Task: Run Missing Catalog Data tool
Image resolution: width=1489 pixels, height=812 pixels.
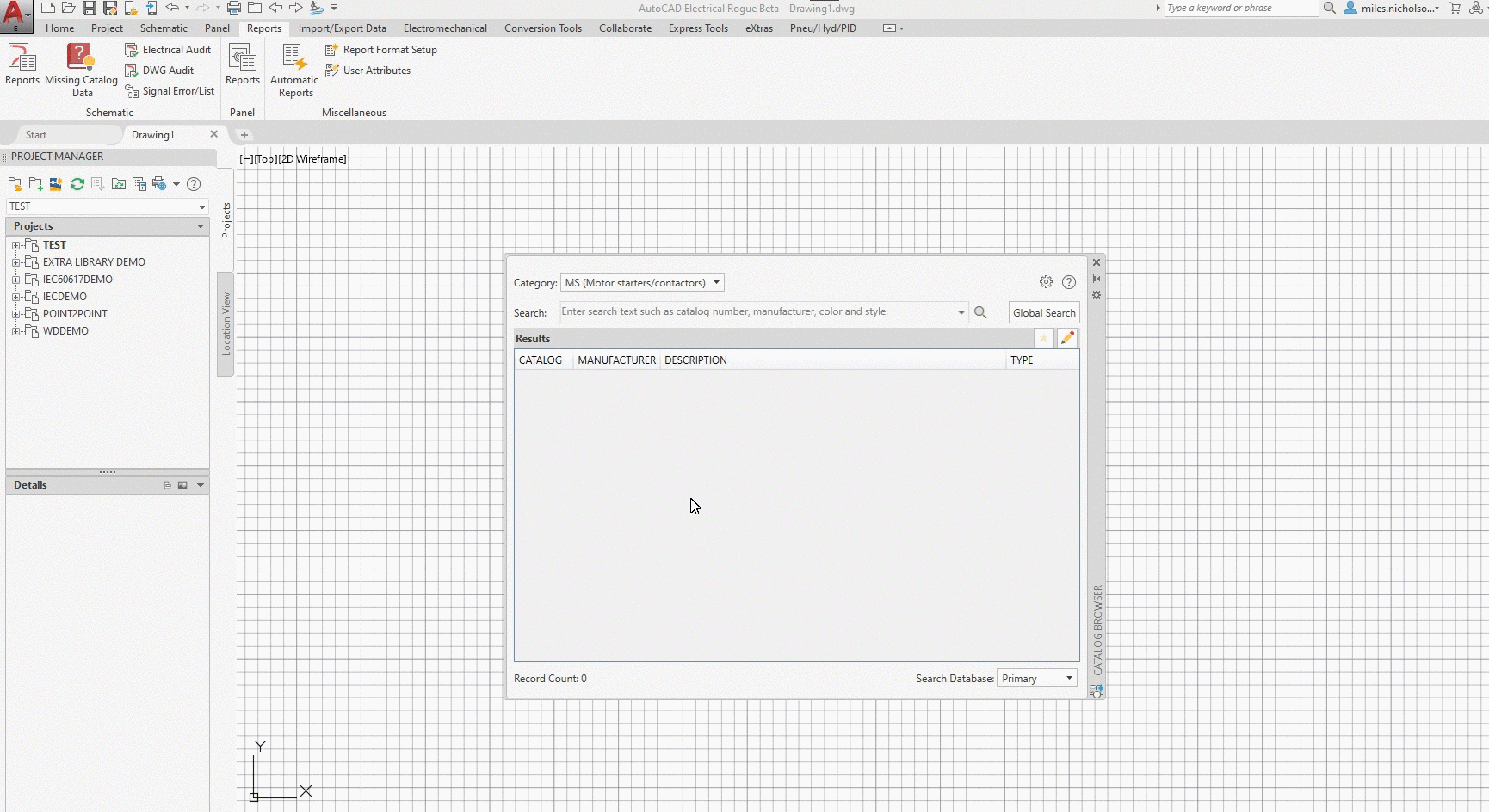Action: pyautogui.click(x=81, y=71)
